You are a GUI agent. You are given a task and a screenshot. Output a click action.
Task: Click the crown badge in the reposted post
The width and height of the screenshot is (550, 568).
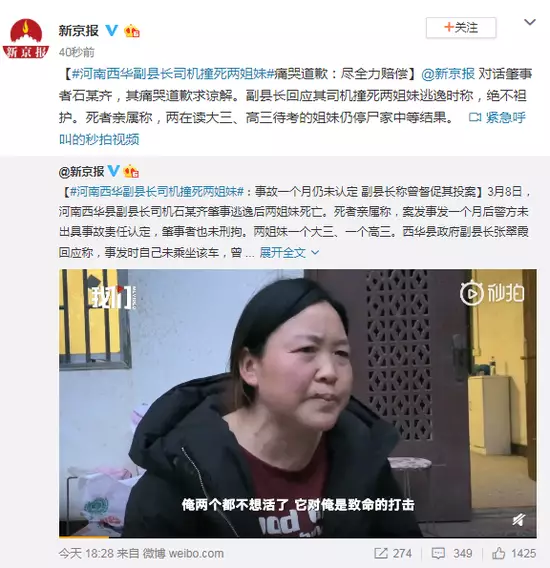(x=131, y=171)
